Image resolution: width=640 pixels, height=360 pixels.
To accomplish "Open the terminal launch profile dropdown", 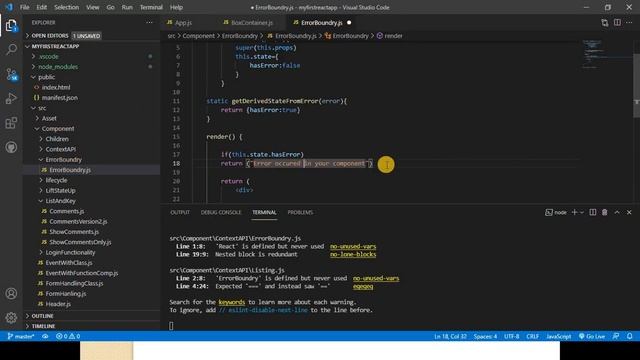I will 582,212.
